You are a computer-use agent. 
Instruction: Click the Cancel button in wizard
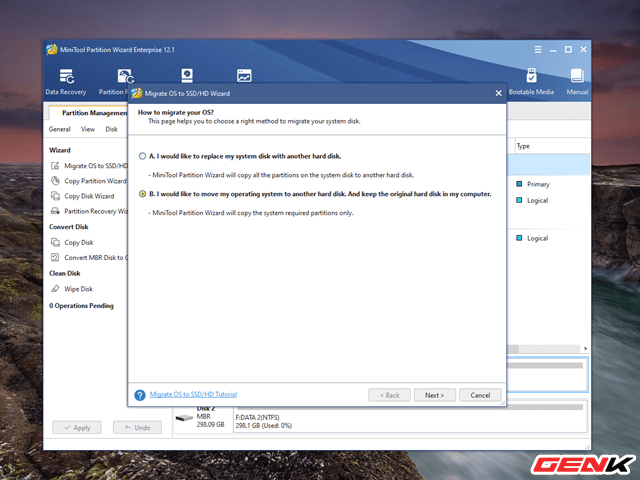coord(480,395)
